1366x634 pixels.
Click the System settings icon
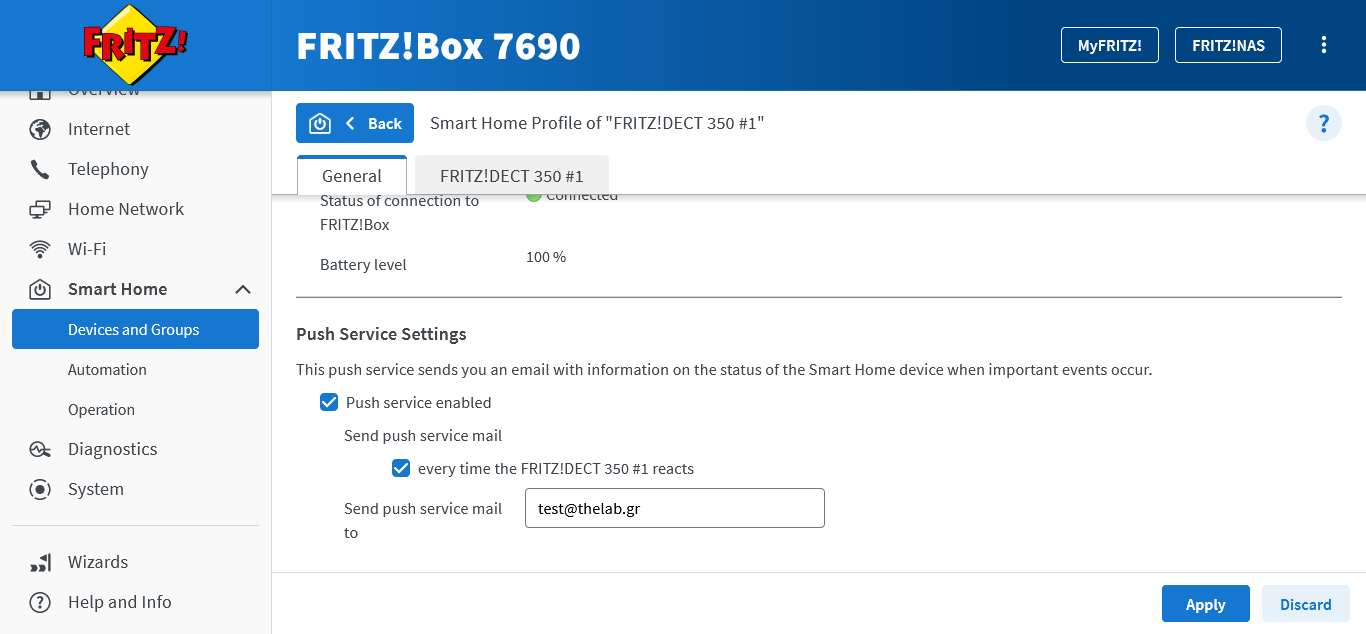(40, 489)
